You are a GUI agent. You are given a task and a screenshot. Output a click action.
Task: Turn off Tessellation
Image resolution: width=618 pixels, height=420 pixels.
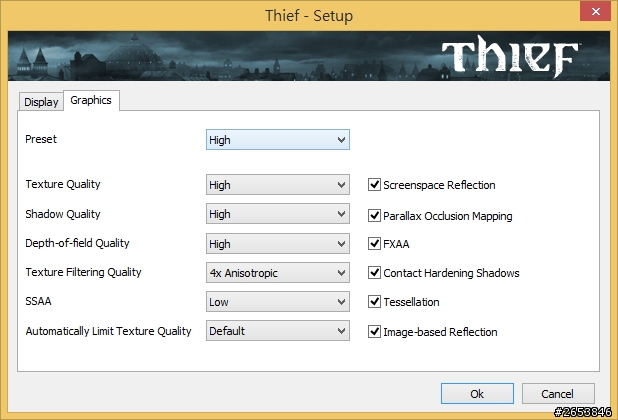coord(374,302)
